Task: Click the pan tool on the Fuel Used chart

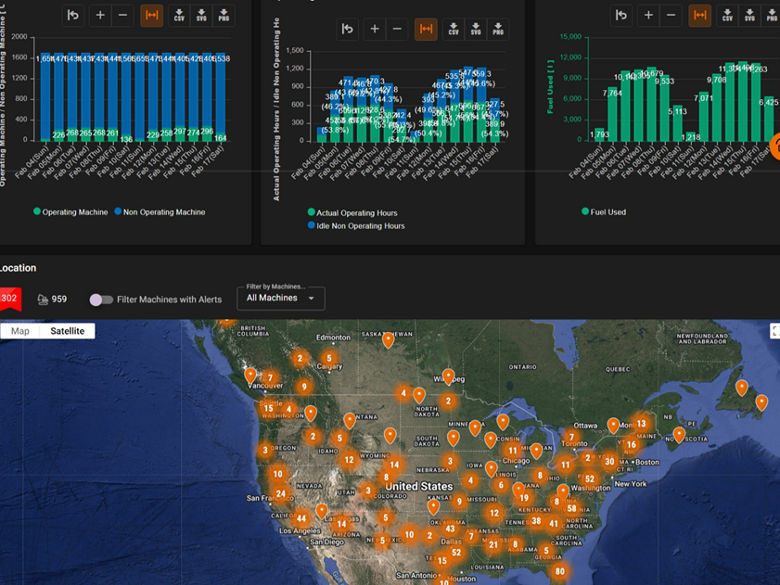Action: point(699,16)
